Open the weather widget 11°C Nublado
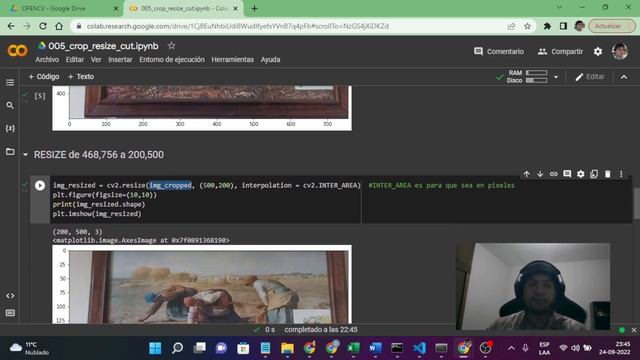 (x=29, y=348)
